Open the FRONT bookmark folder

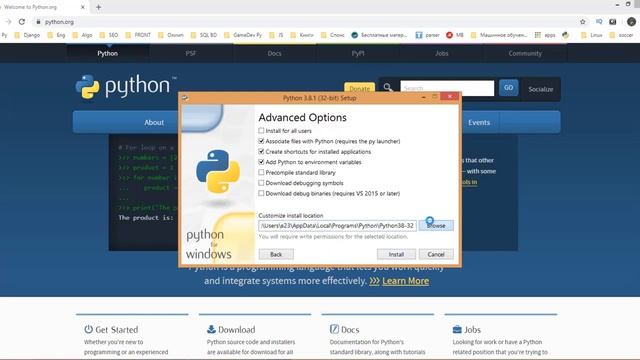tap(138, 35)
